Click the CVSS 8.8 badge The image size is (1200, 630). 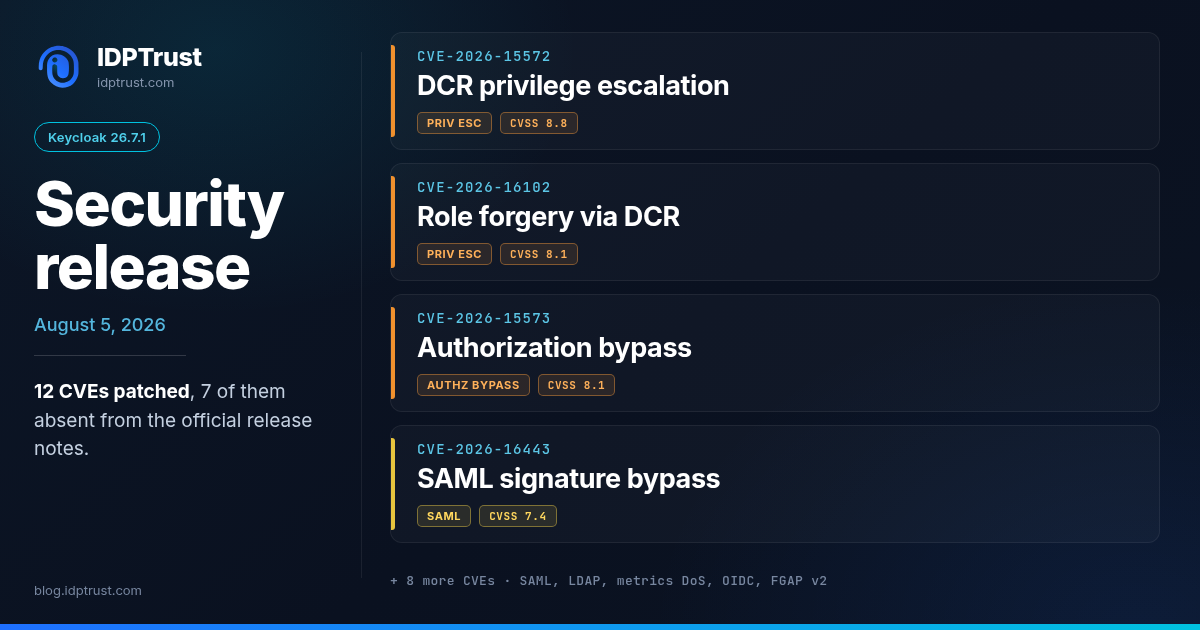click(539, 123)
